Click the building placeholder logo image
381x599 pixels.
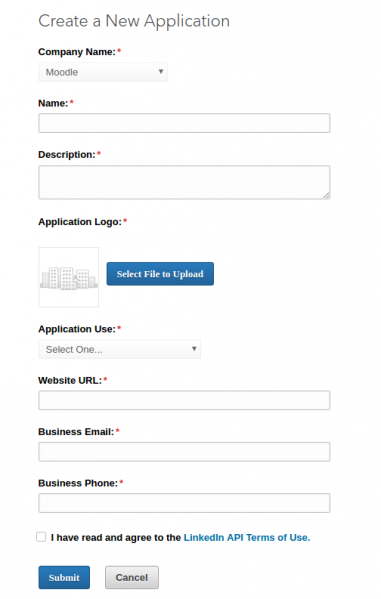69,277
